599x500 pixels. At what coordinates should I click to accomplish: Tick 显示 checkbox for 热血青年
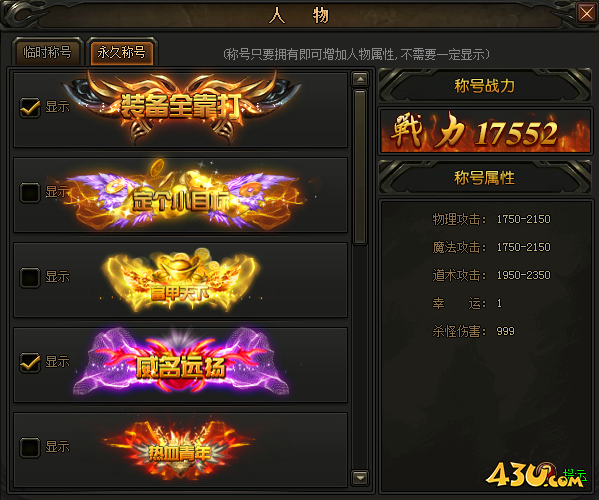click(x=30, y=447)
